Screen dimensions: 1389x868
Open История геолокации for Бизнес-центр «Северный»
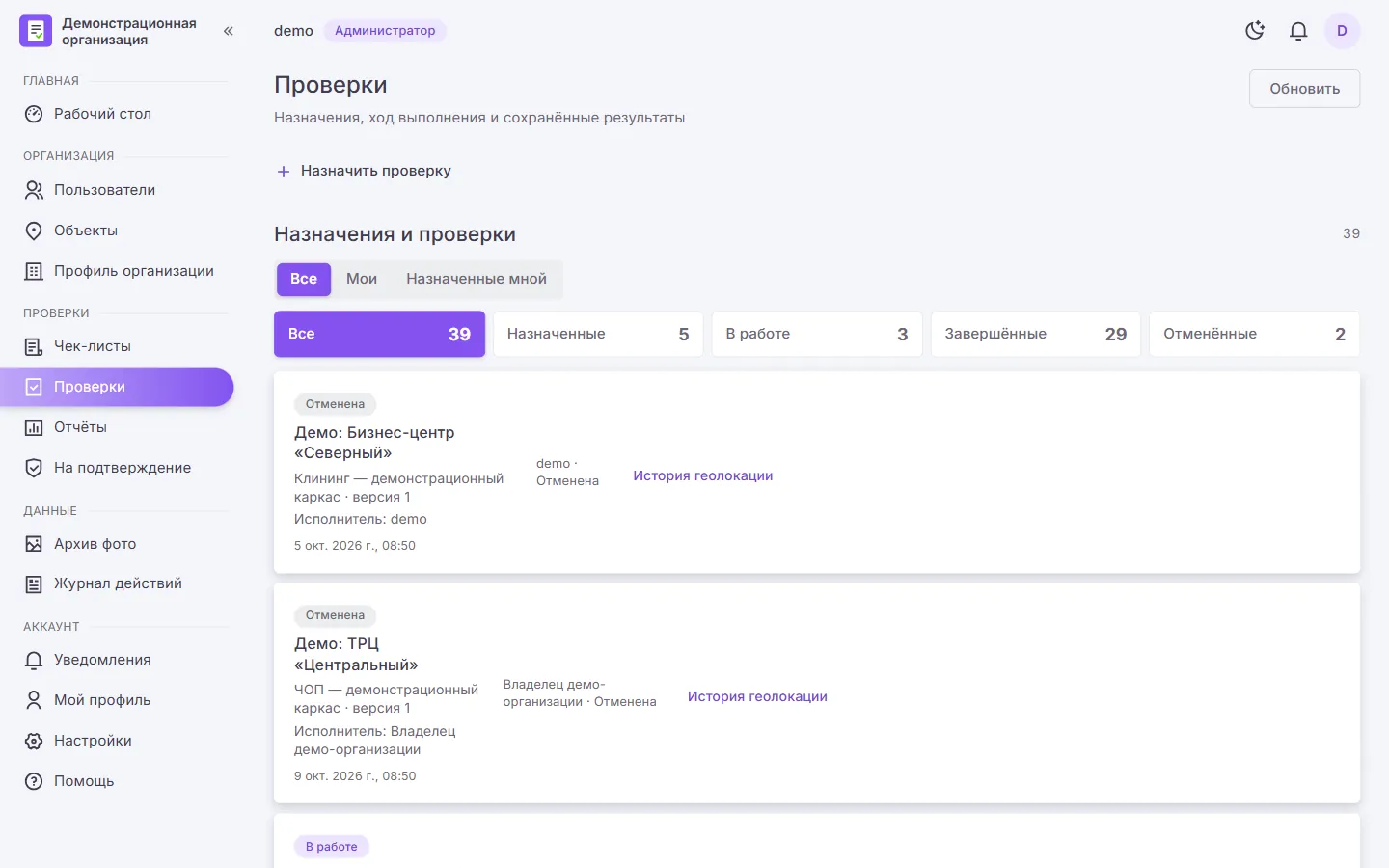pyautogui.click(x=703, y=475)
